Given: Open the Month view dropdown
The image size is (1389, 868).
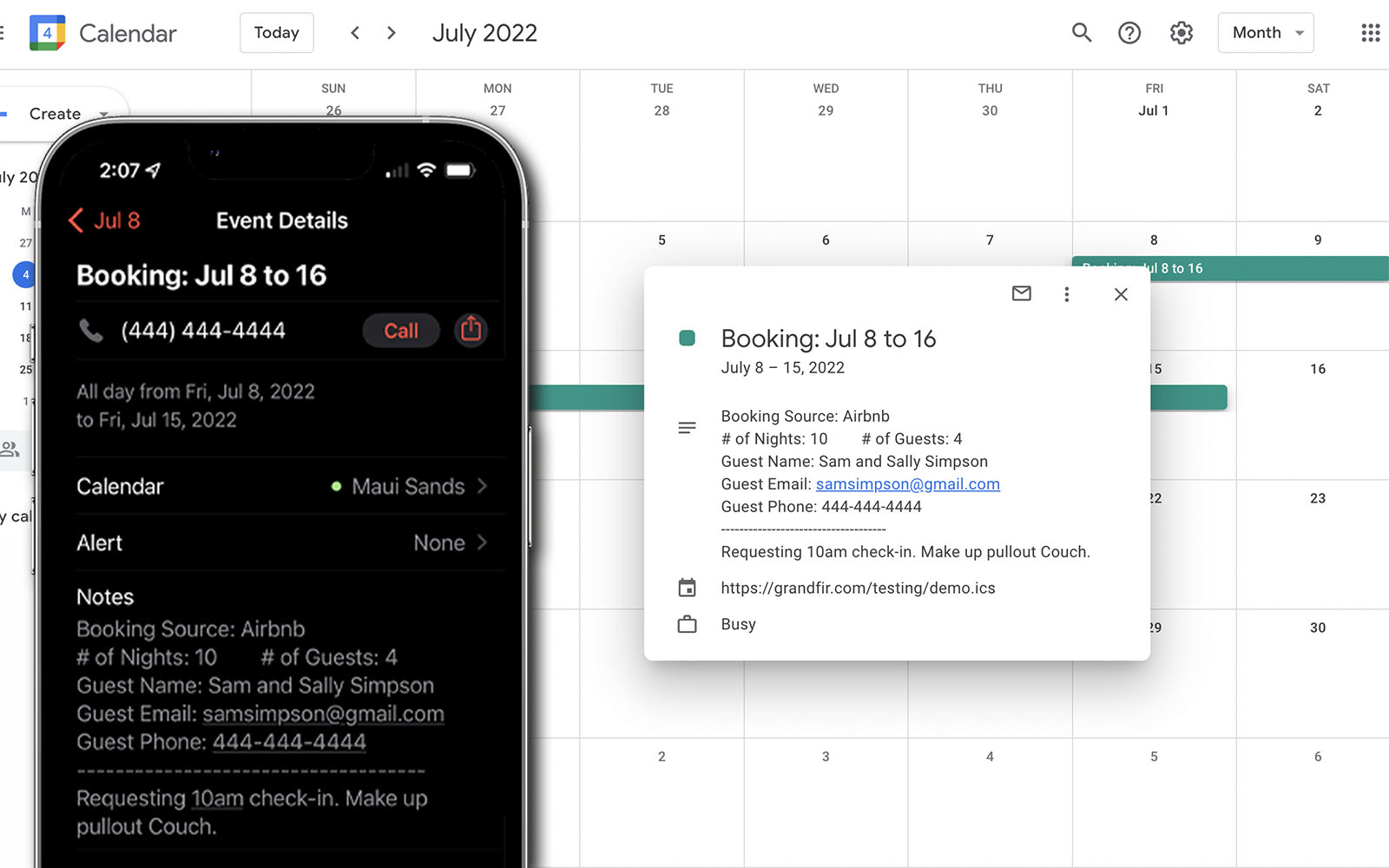Looking at the screenshot, I should pos(1266,33).
